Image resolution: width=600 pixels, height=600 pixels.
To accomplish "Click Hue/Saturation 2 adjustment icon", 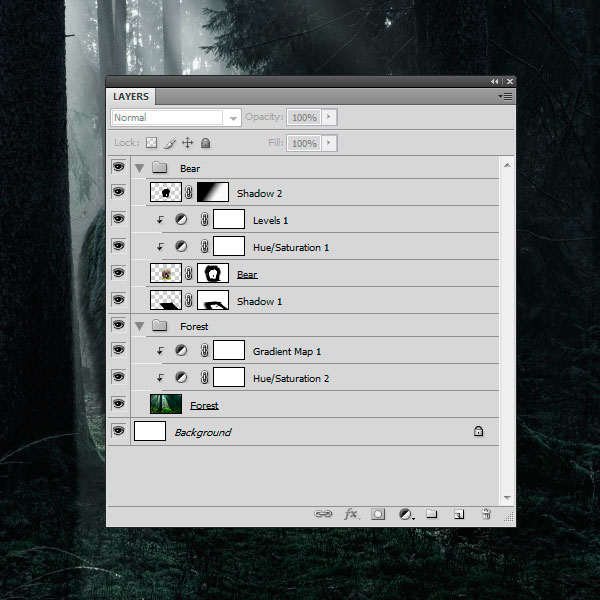I will pyautogui.click(x=181, y=377).
